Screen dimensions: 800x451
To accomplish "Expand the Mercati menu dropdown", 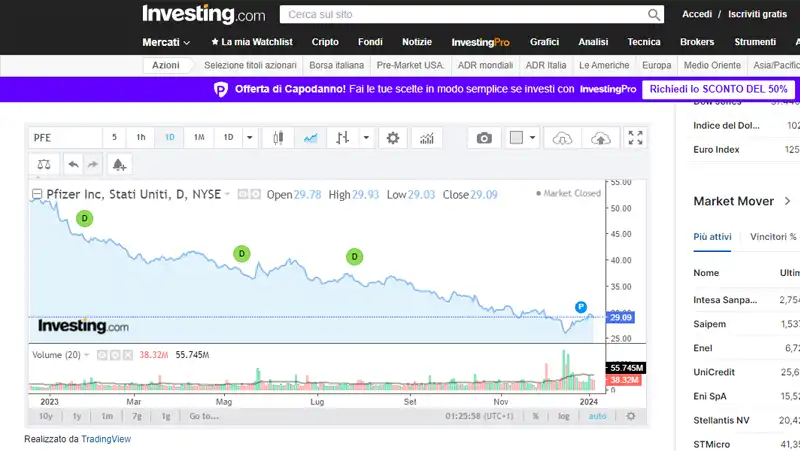I will (x=166, y=42).
